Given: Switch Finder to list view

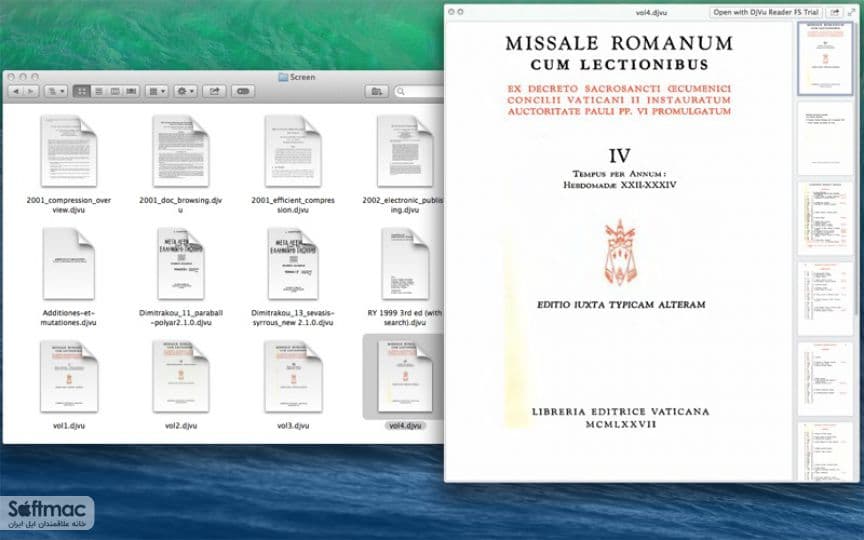Looking at the screenshot, I should click(99, 91).
